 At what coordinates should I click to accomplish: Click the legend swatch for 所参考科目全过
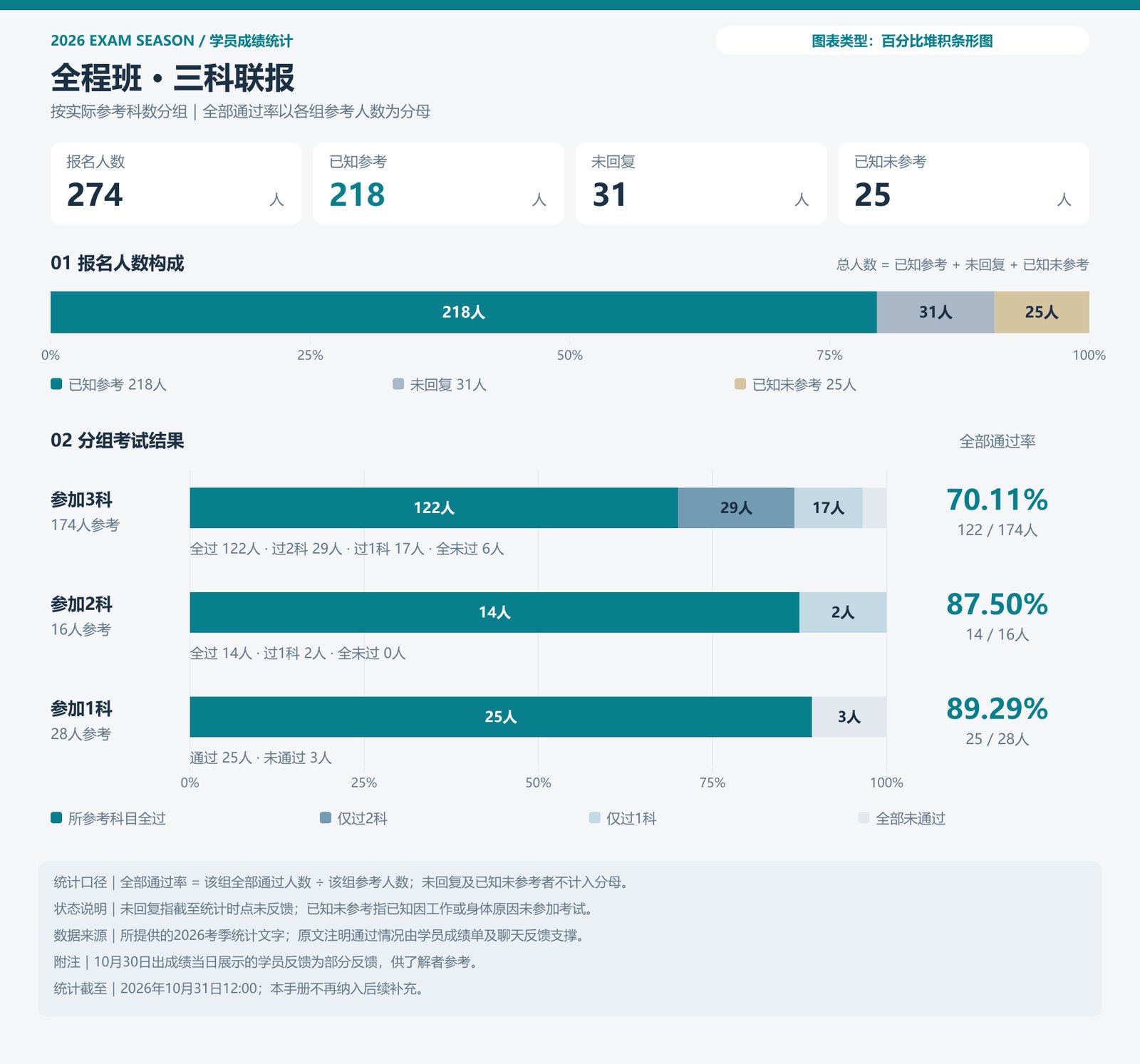[x=56, y=817]
